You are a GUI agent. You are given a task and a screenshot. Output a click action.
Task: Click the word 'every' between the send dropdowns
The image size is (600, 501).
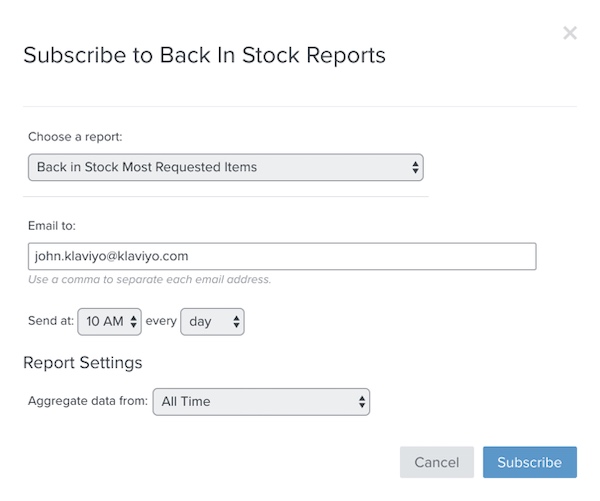(161, 321)
